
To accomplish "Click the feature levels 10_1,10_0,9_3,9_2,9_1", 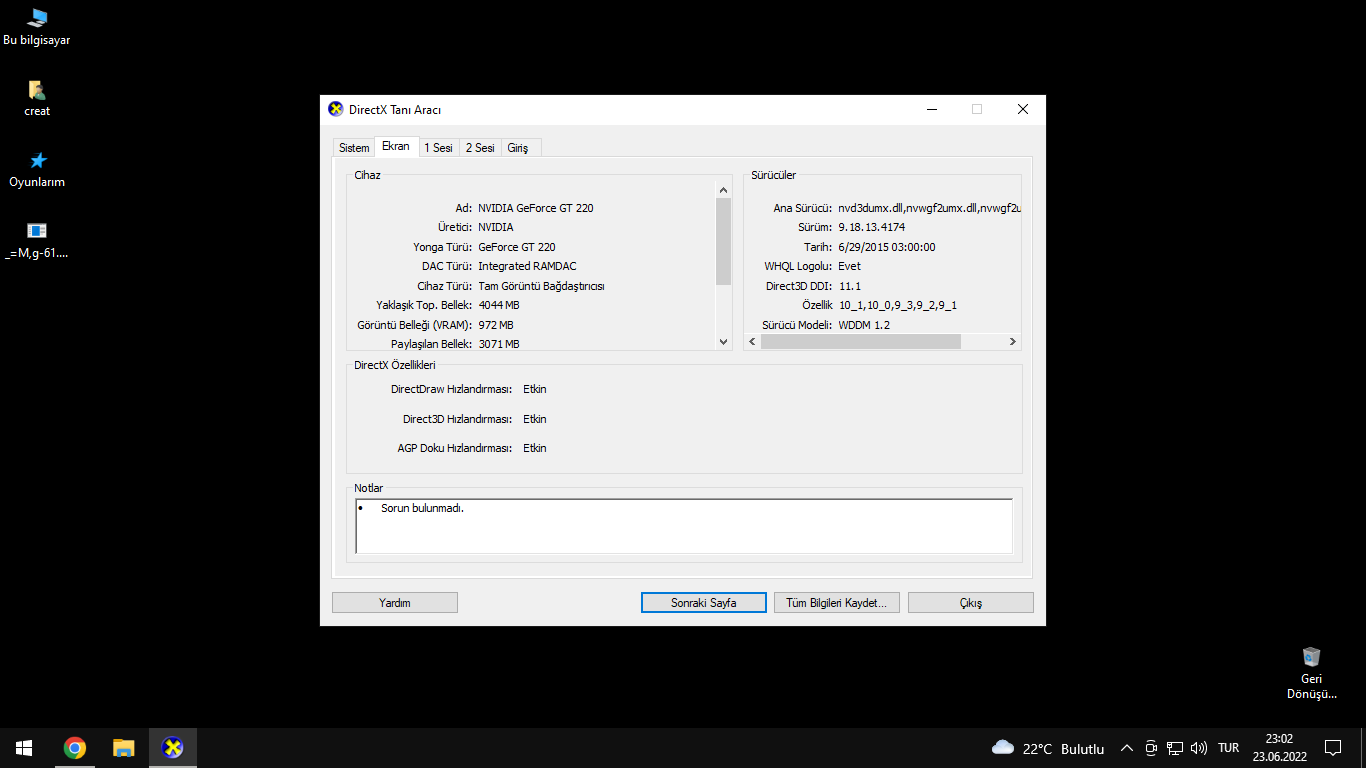I will coord(898,305).
